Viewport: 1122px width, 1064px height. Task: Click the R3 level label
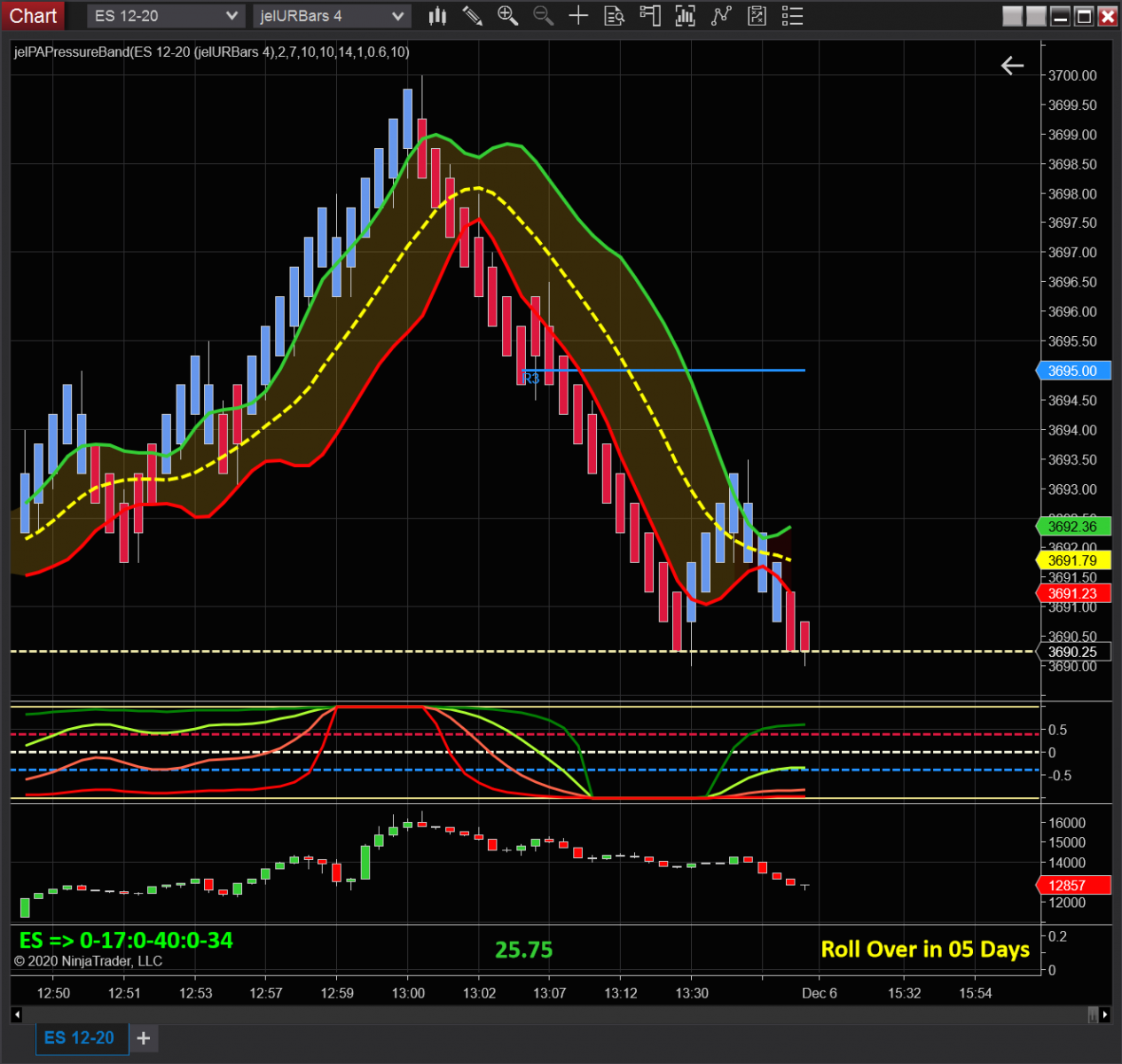(530, 379)
